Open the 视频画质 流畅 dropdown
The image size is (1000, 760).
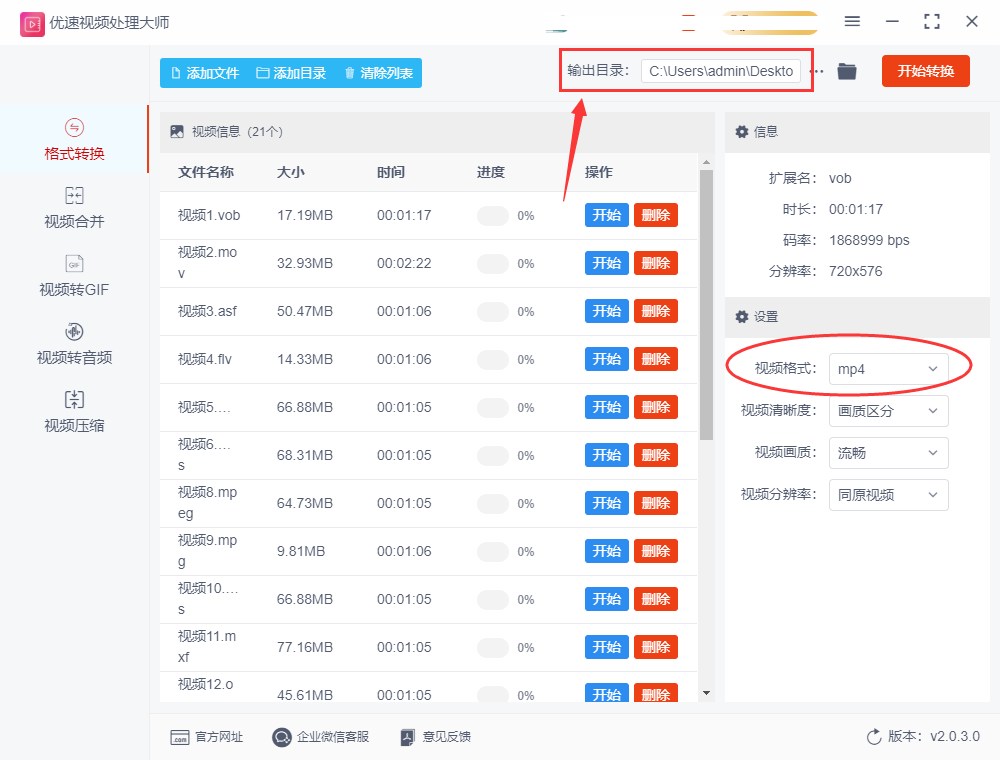(x=888, y=453)
